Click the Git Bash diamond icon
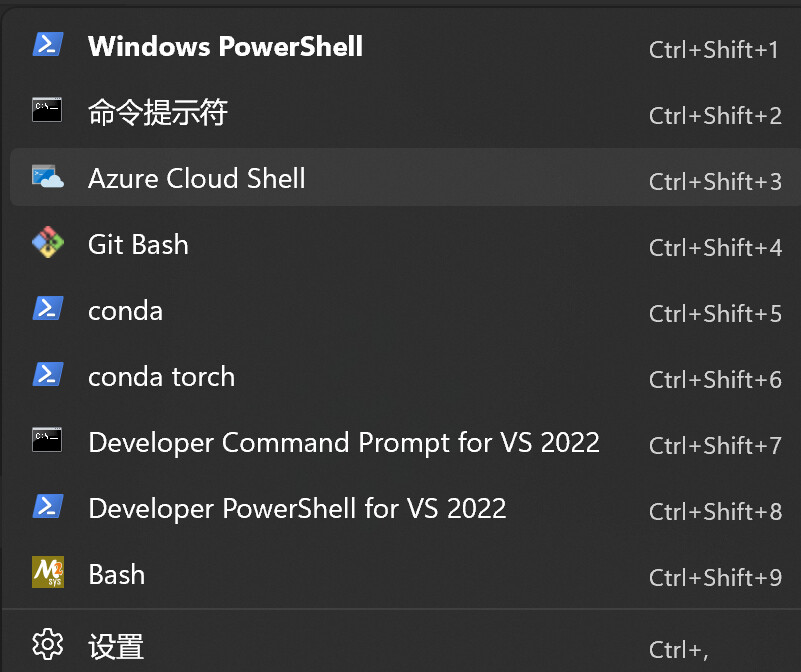 pyautogui.click(x=48, y=242)
